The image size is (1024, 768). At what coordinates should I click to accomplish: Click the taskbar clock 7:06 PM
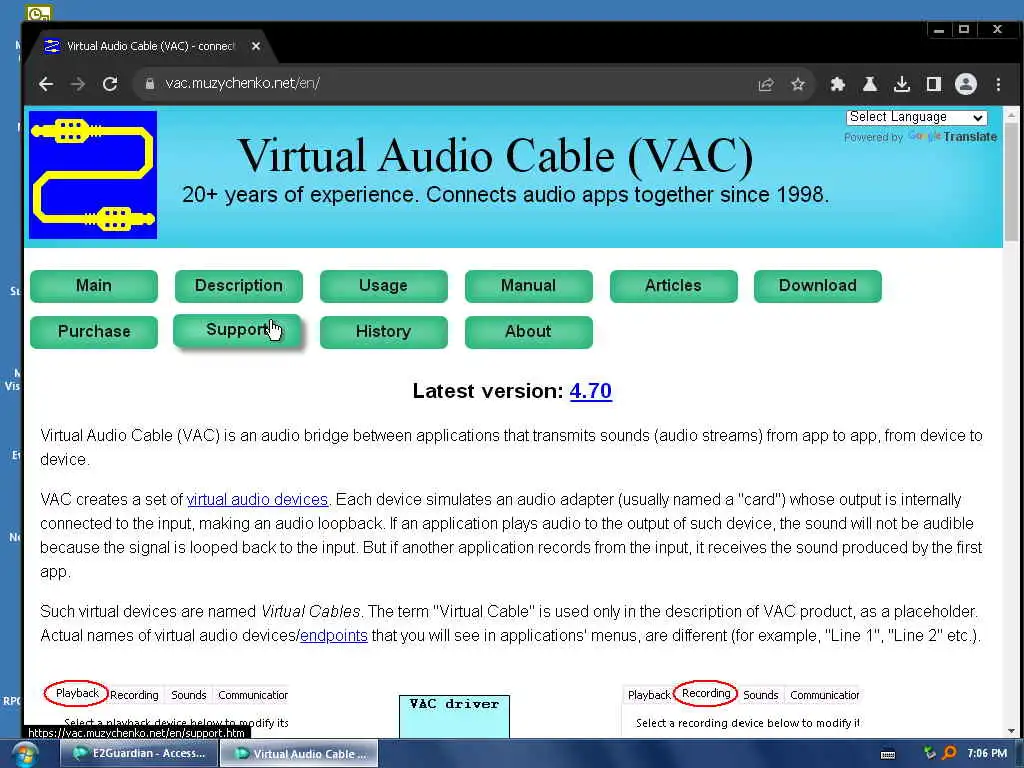coord(987,754)
